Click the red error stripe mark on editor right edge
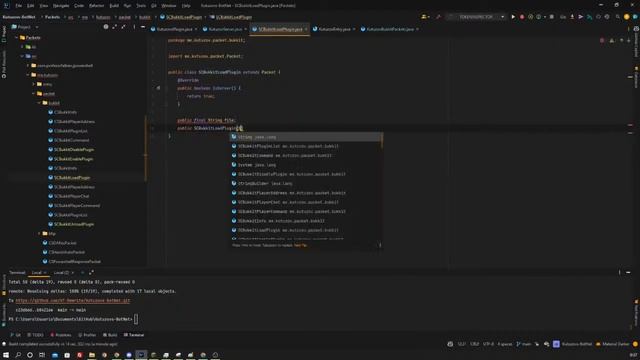640x360 pixels. click(630, 125)
